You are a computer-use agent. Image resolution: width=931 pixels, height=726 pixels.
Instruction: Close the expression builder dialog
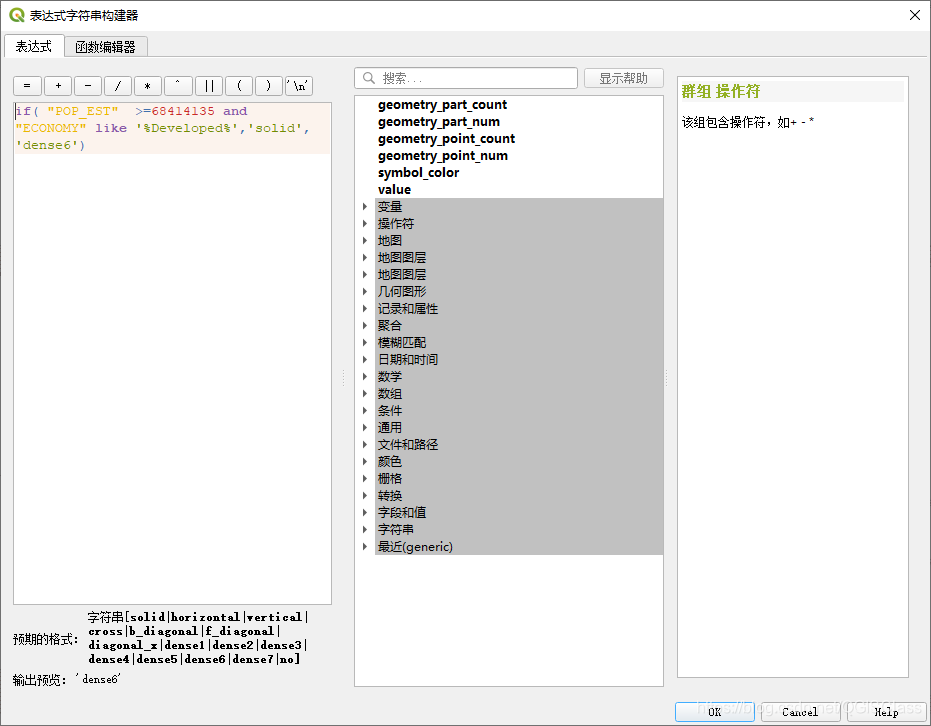click(915, 15)
